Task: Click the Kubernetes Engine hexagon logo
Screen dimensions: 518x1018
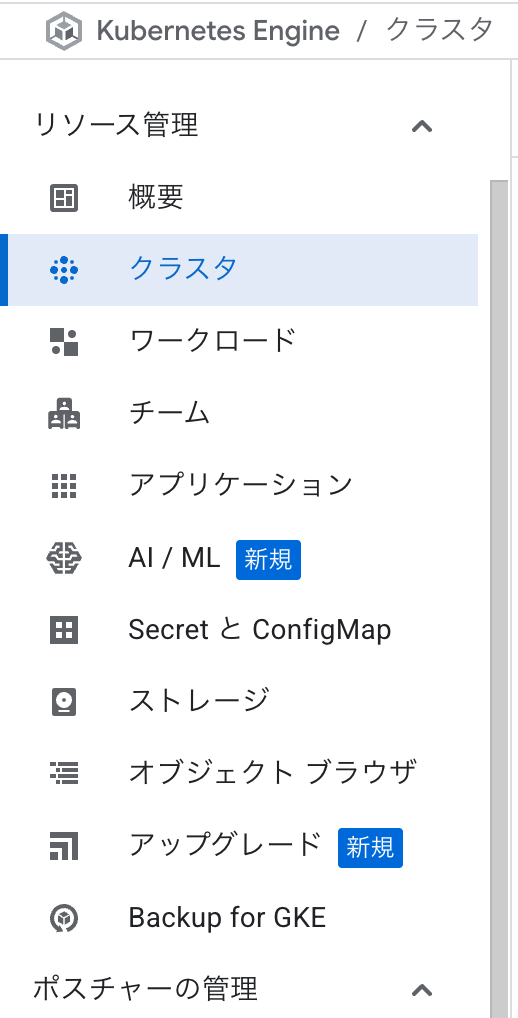Action: [64, 31]
